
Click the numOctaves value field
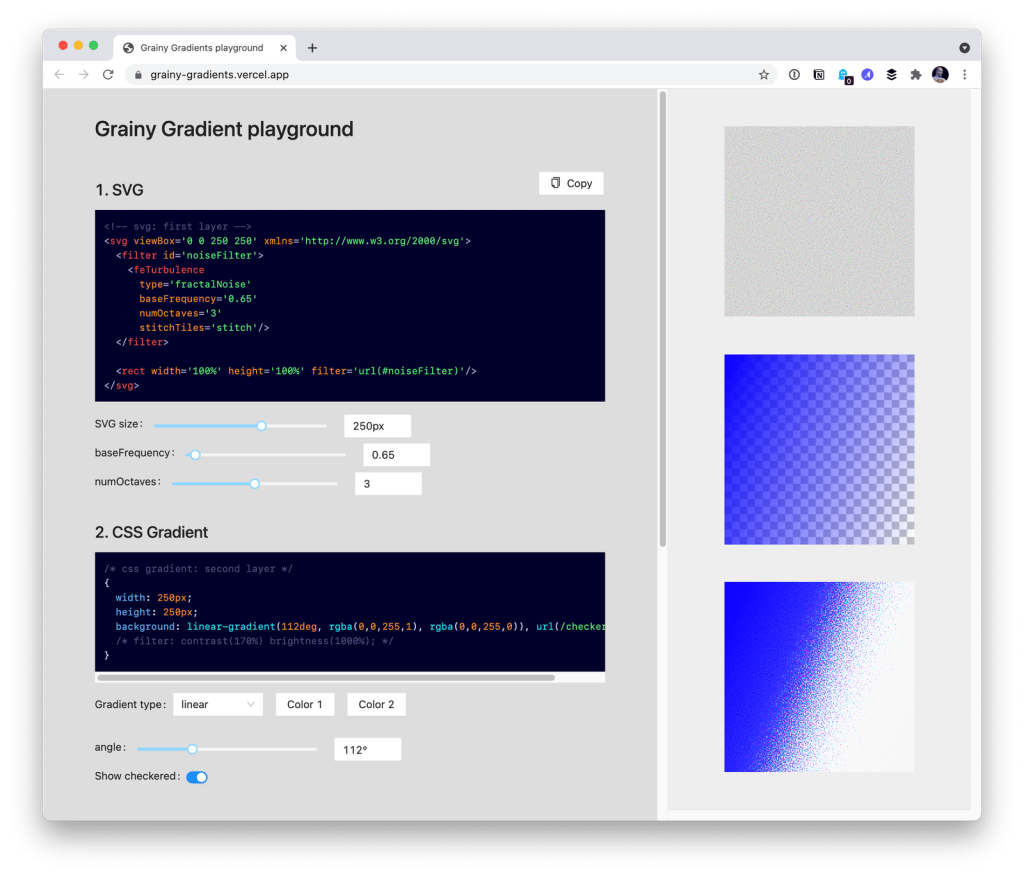tap(388, 484)
